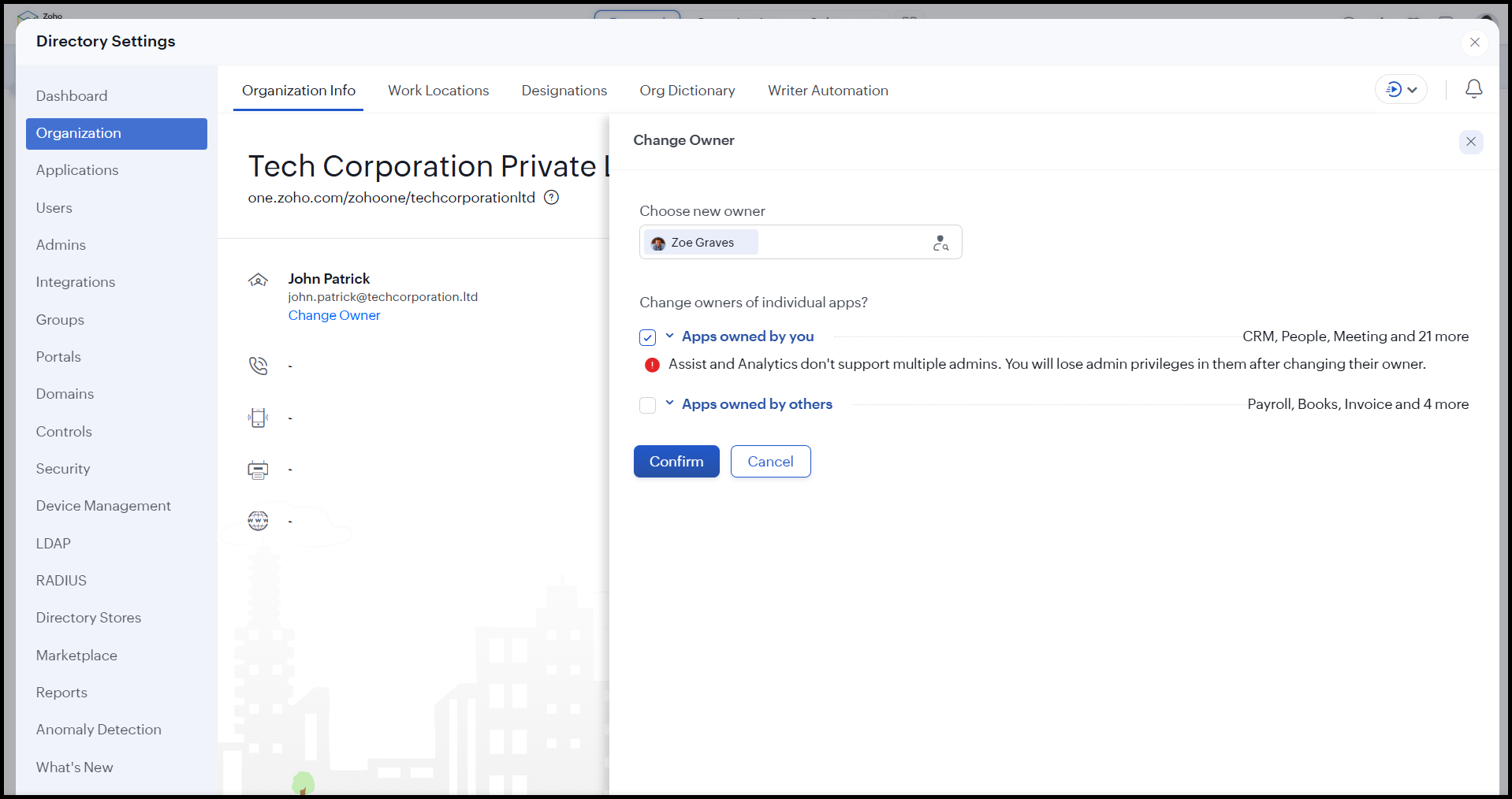Confirm the owner change

coord(676,462)
